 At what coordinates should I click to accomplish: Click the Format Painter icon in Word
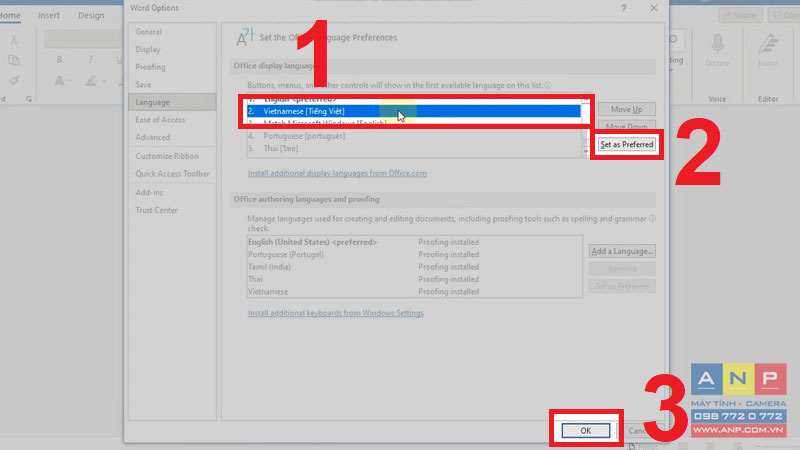point(14,81)
